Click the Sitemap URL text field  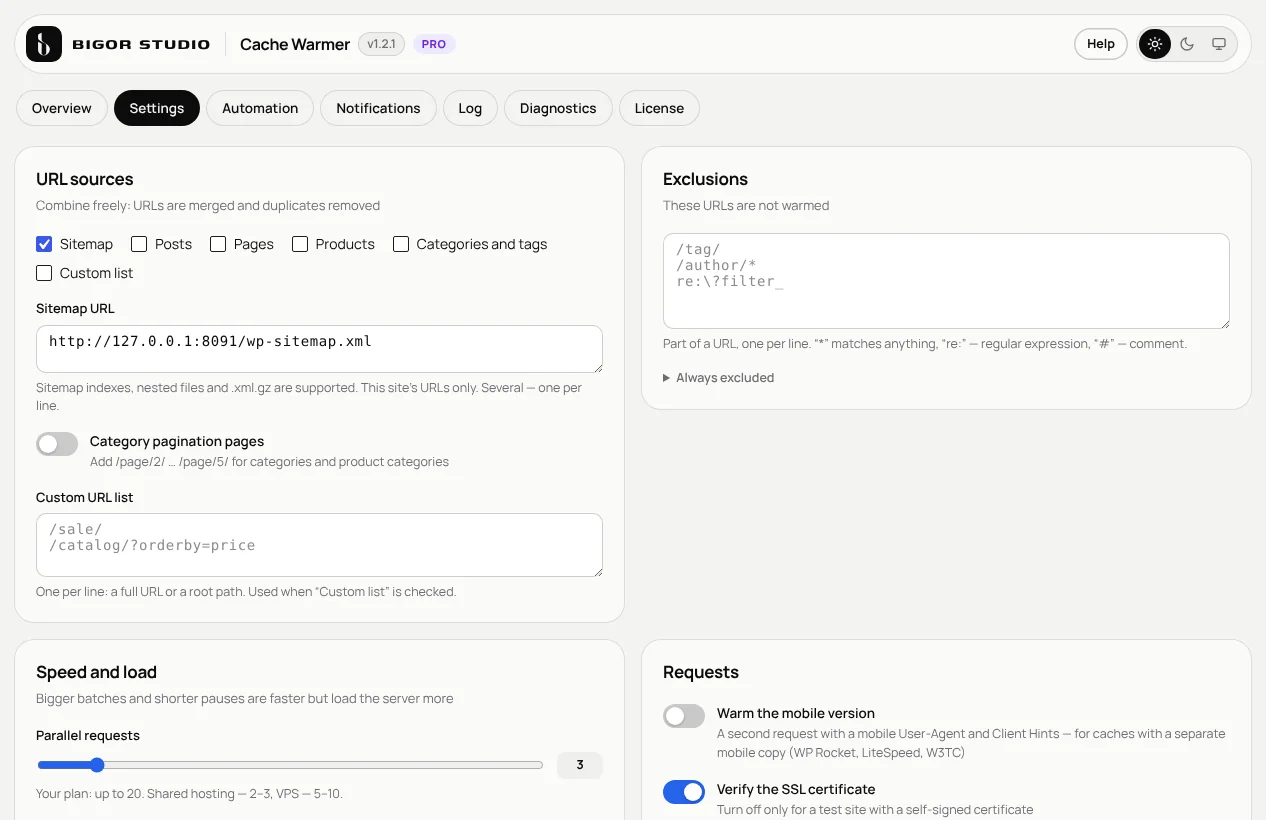point(319,349)
